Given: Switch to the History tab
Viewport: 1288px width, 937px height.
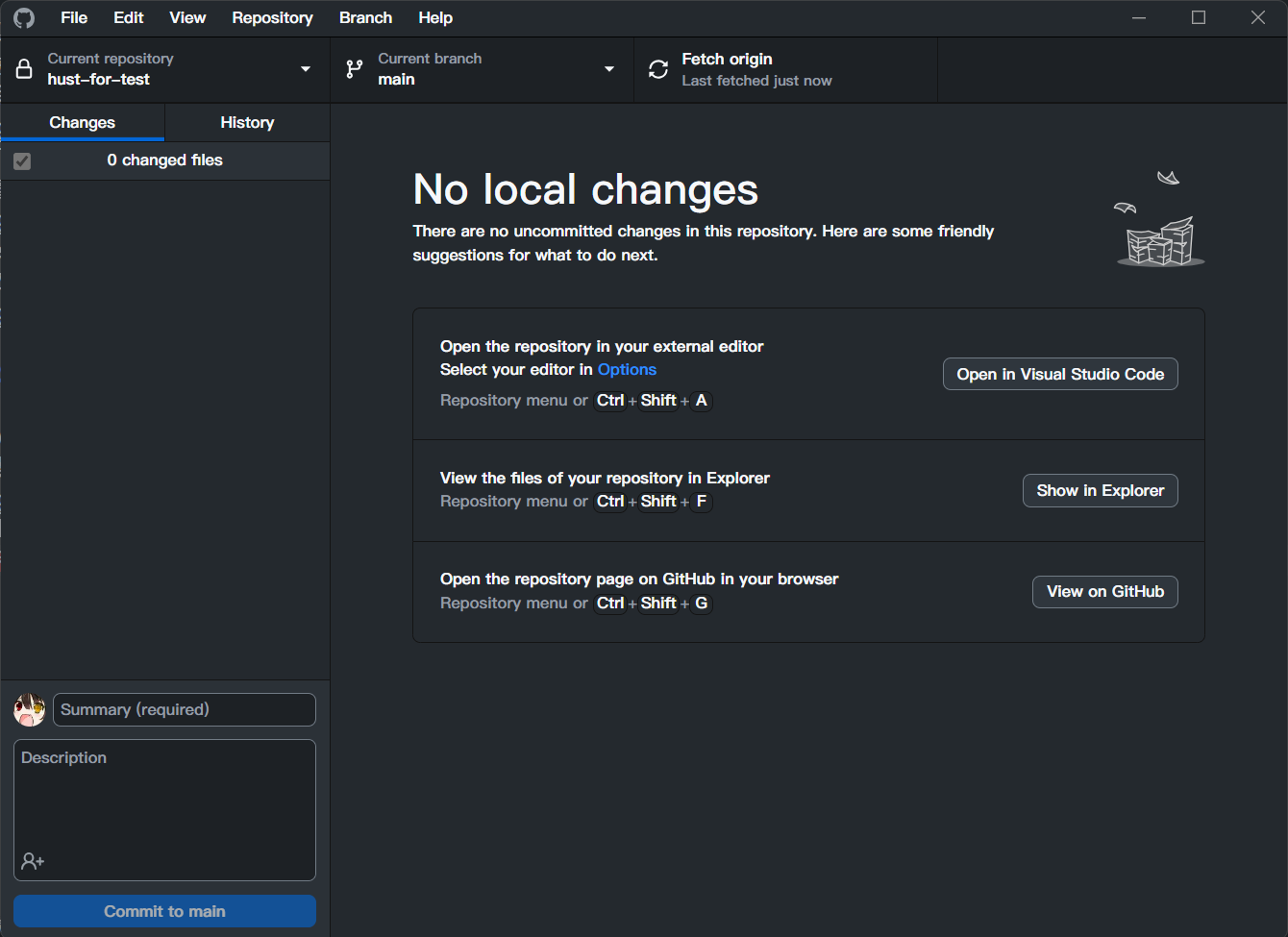Looking at the screenshot, I should coord(247,123).
